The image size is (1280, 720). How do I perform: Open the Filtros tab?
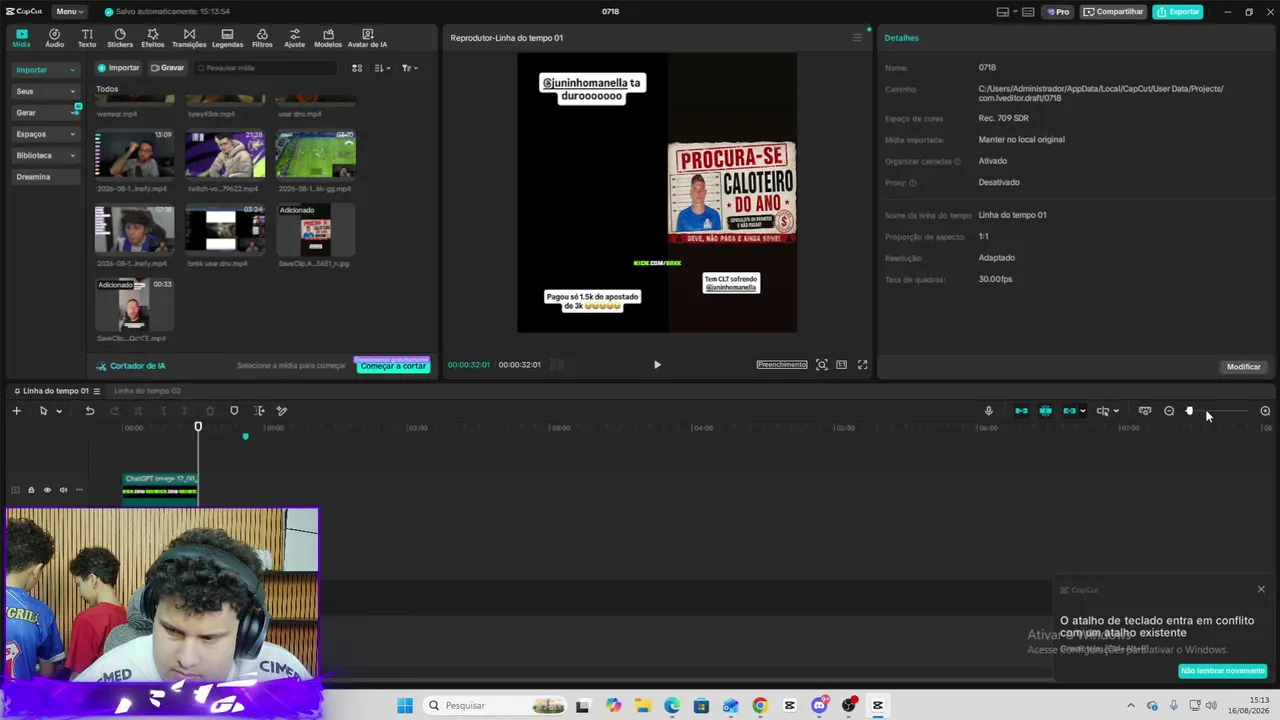tap(262, 38)
